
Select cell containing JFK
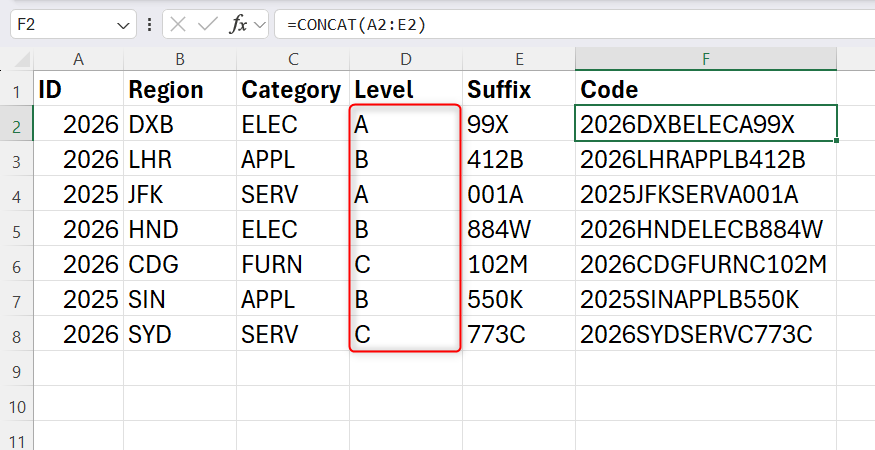180,193
